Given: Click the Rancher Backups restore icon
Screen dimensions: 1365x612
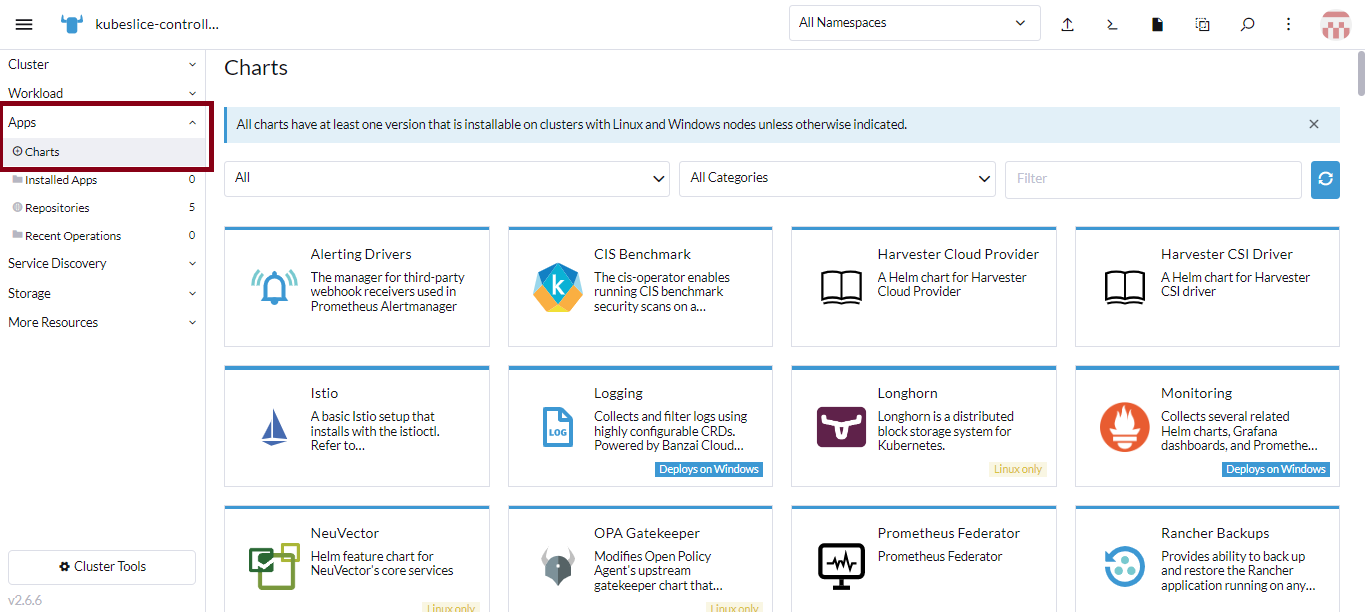Looking at the screenshot, I should (1125, 566).
